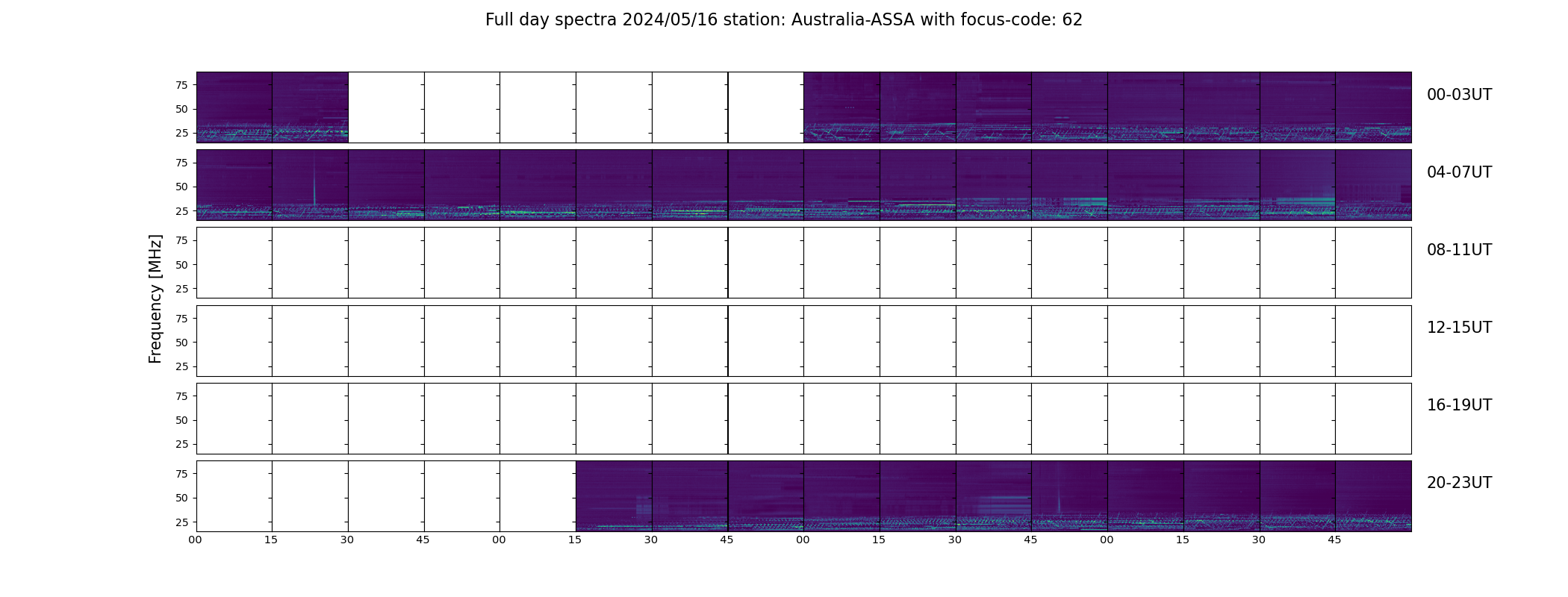Select the 00-03UT row label

(x=1459, y=95)
